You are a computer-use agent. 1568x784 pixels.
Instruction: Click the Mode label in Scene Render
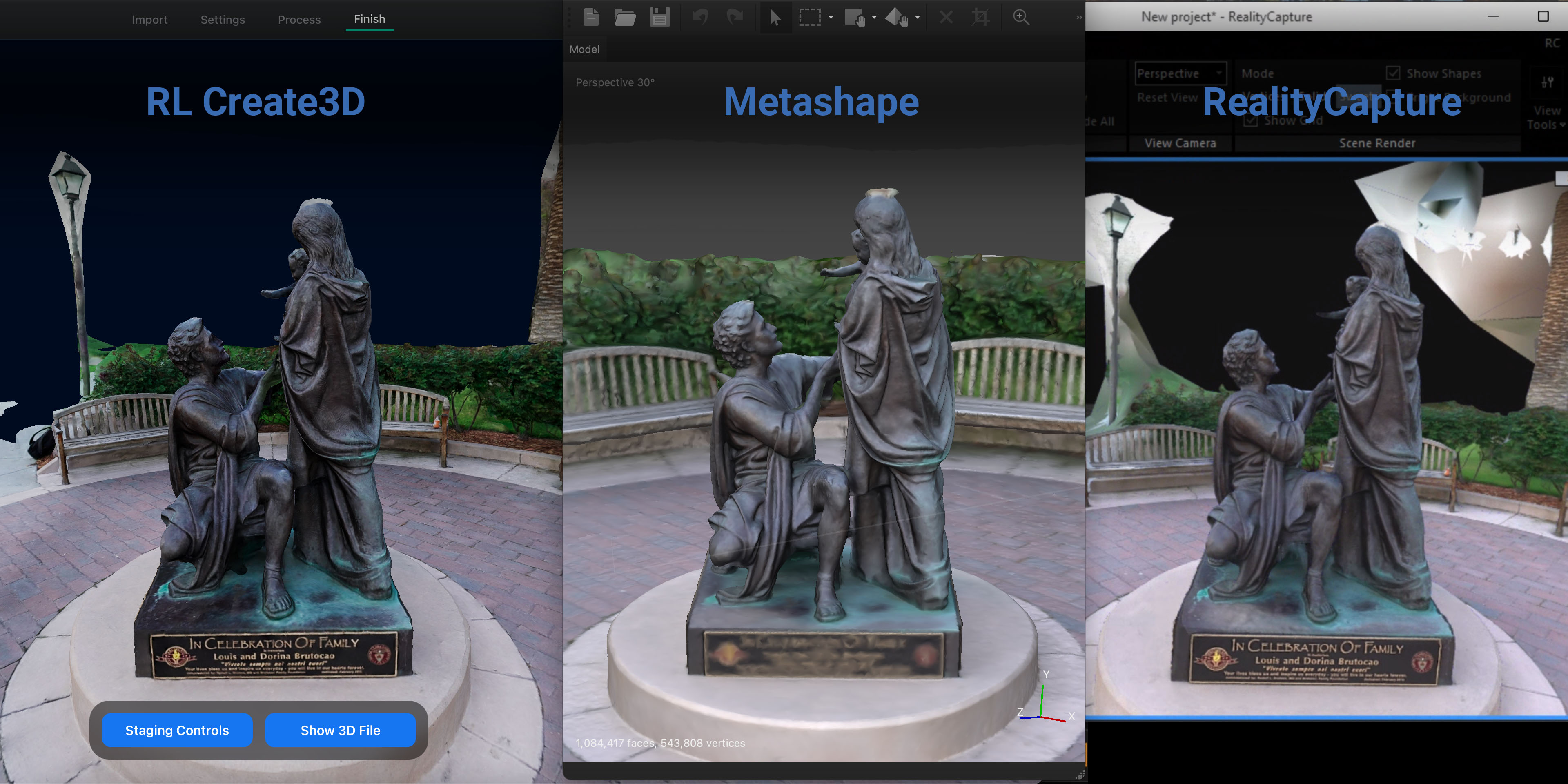tap(1258, 73)
